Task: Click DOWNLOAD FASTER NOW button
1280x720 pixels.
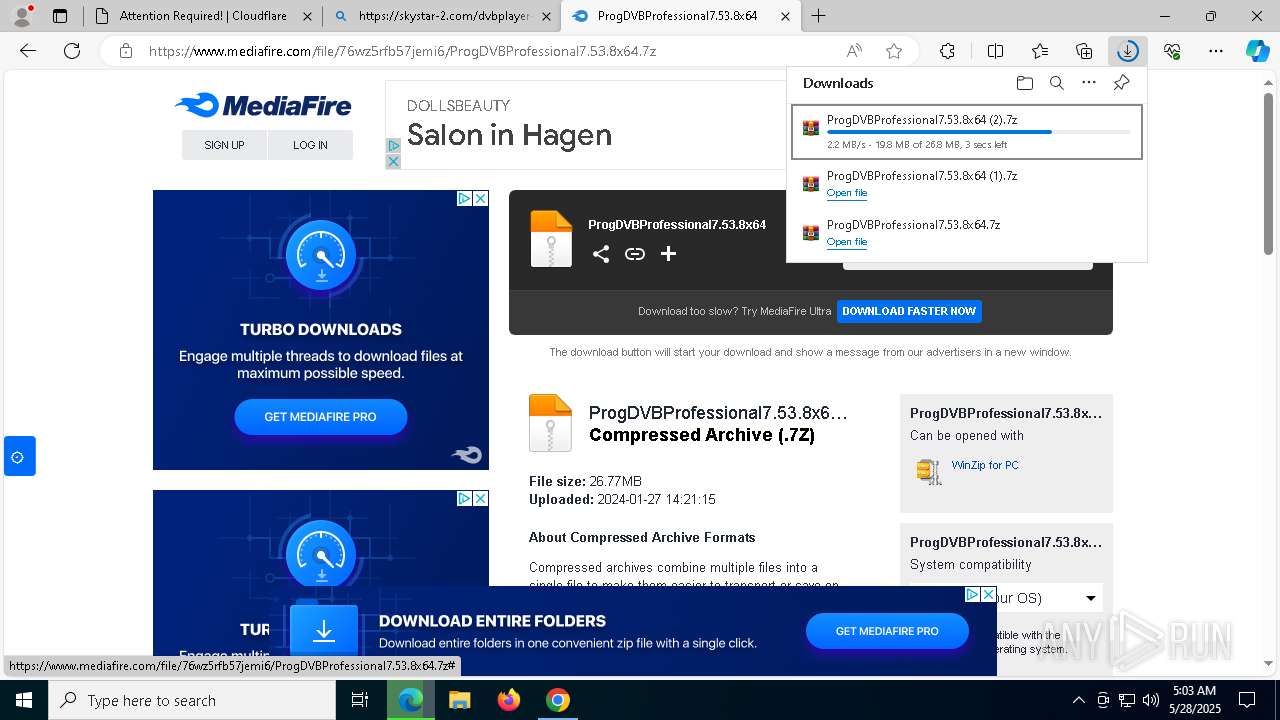Action: [909, 311]
